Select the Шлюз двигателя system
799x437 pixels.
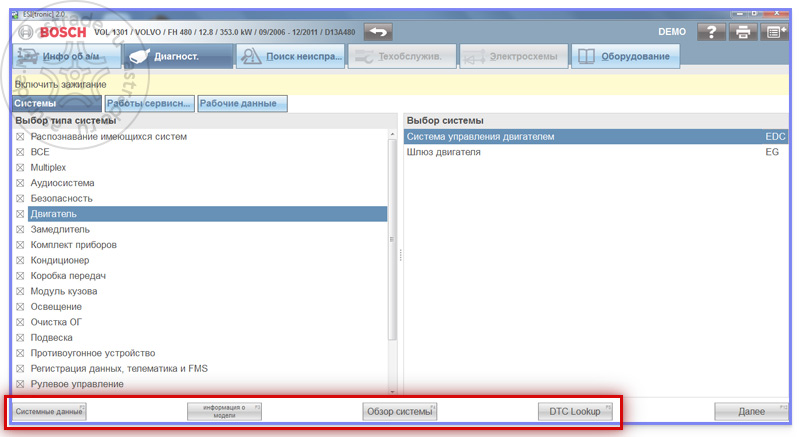(596, 152)
